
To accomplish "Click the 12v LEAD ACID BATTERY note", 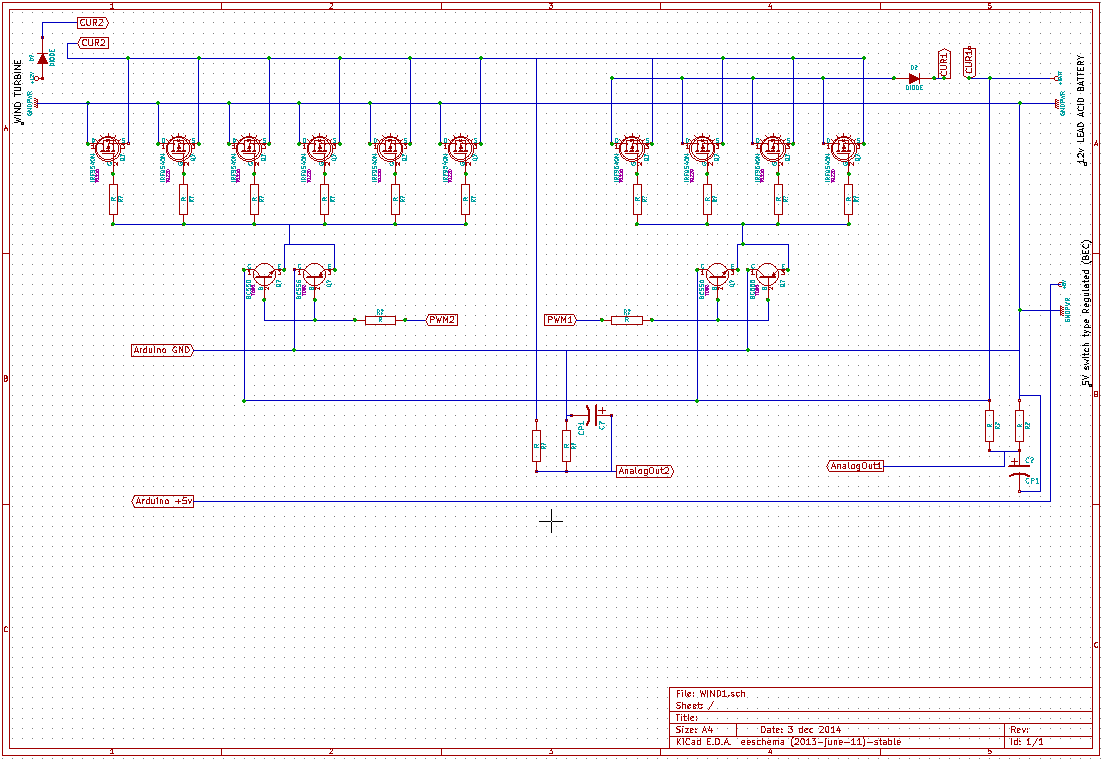I will coord(1081,111).
